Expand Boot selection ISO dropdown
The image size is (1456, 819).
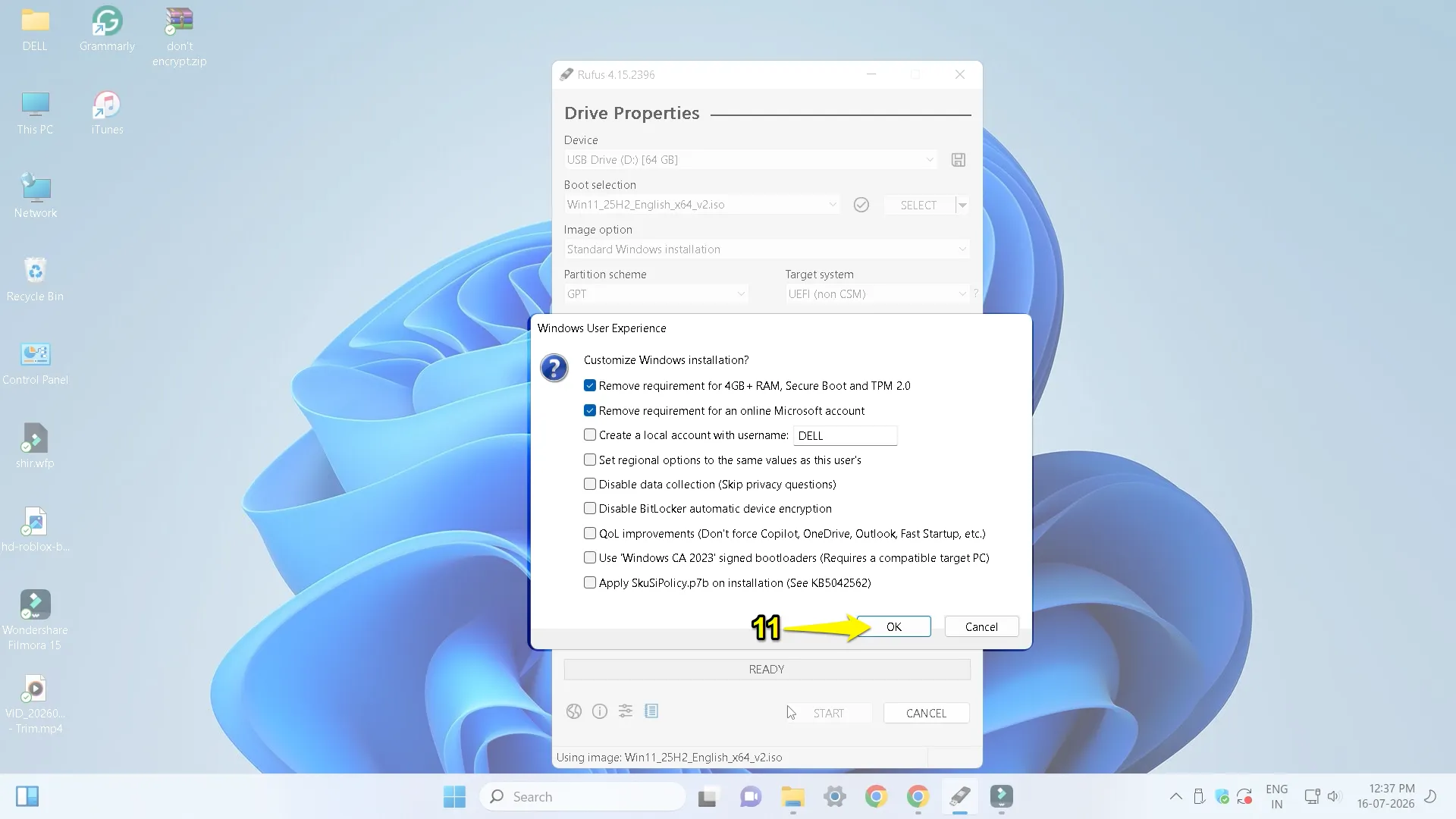click(702, 205)
